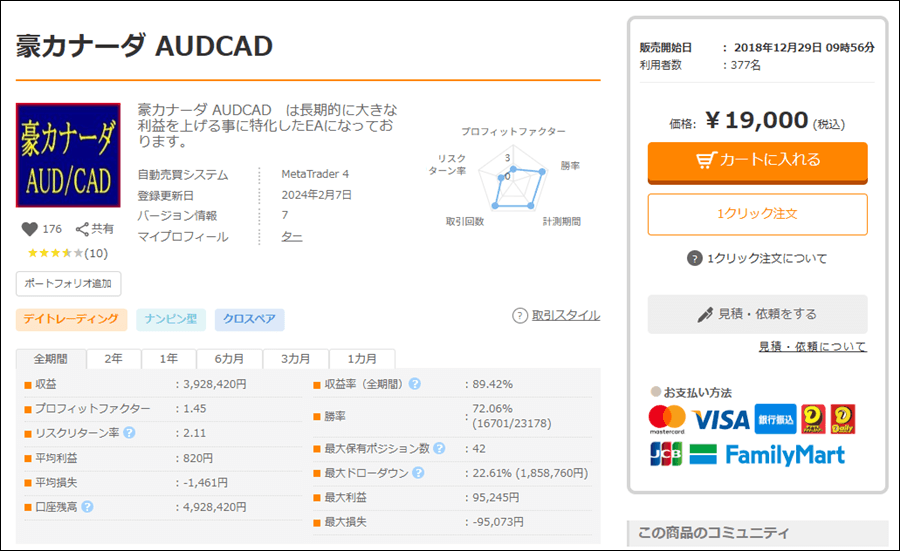Click the price ￥19,000
The height and width of the screenshot is (551, 900).
click(757, 120)
